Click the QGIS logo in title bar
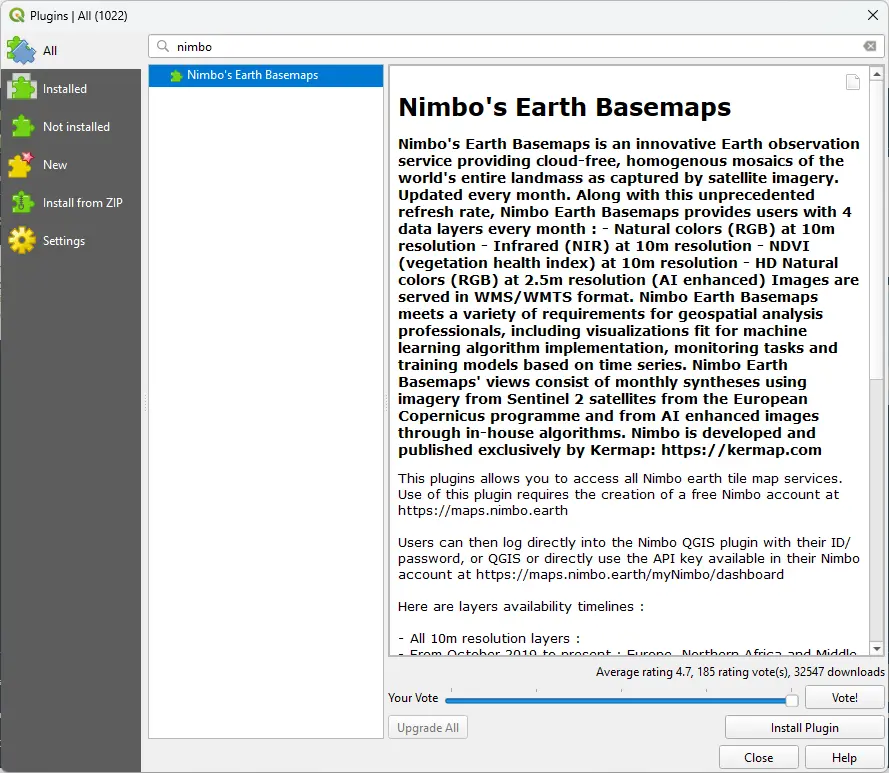The height and width of the screenshot is (773, 889). (x=17, y=15)
